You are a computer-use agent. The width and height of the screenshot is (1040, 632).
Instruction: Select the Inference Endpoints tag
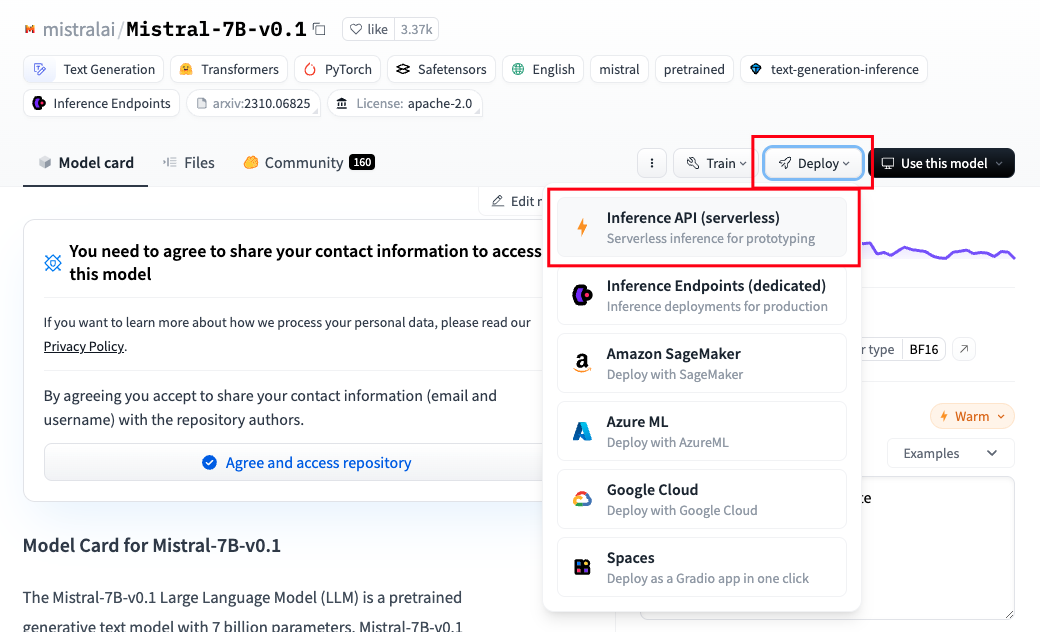pyautogui.click(x=101, y=103)
